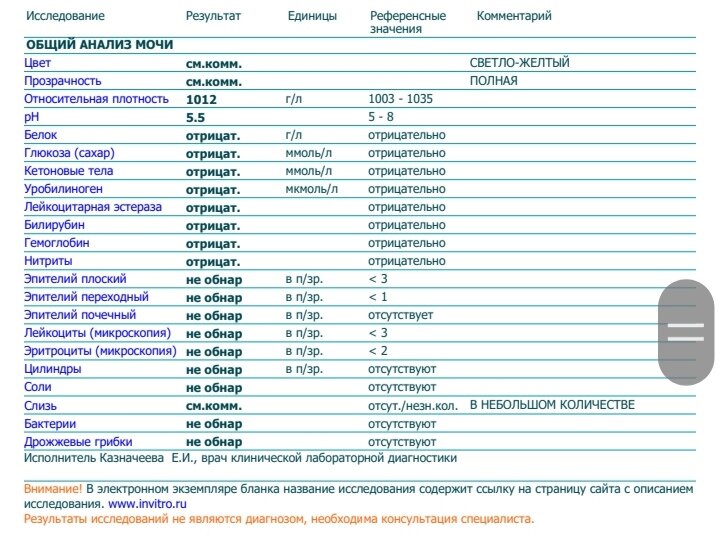Select the orange Внимание! warning word
This screenshot has height=554, width=720.
tap(53, 489)
